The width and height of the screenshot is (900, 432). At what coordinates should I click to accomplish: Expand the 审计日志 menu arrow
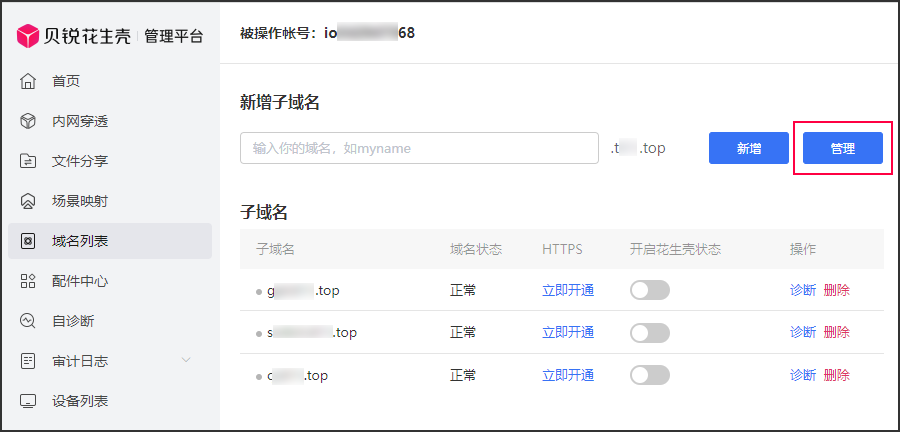[x=185, y=360]
